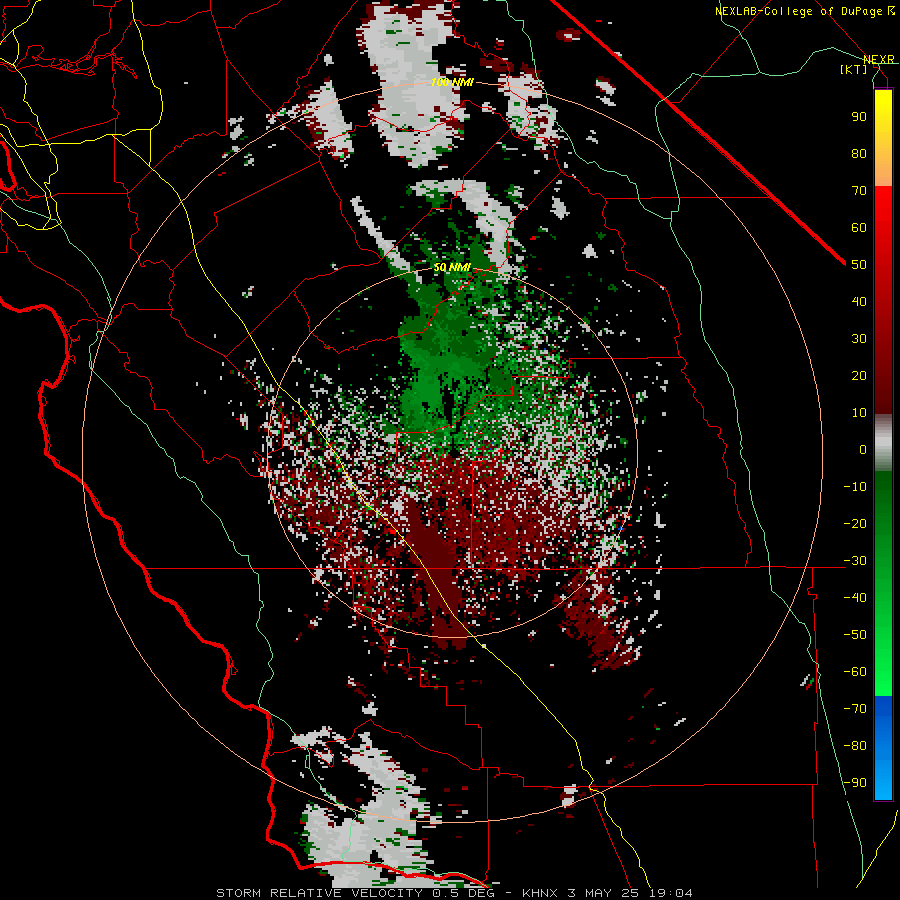This screenshot has height=900, width=900.
Task: Click the NEXR label above the color scale
Action: tap(879, 60)
